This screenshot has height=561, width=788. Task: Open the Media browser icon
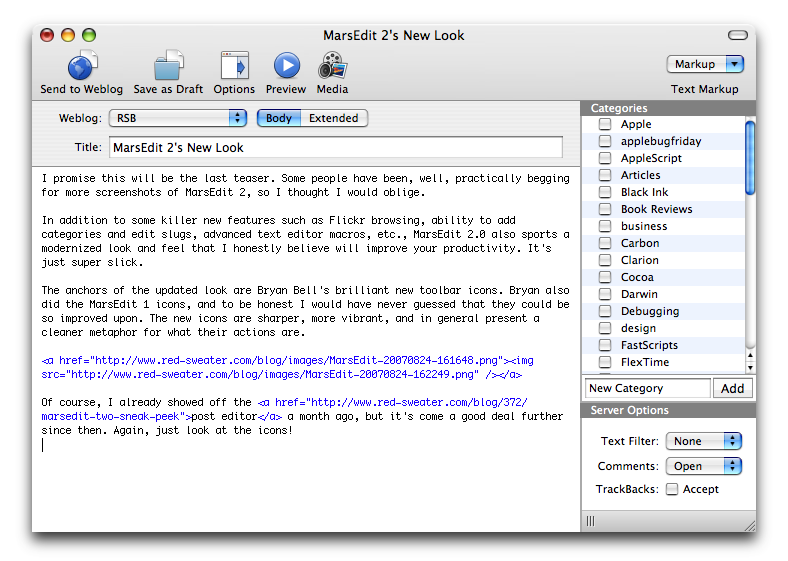pos(332,66)
